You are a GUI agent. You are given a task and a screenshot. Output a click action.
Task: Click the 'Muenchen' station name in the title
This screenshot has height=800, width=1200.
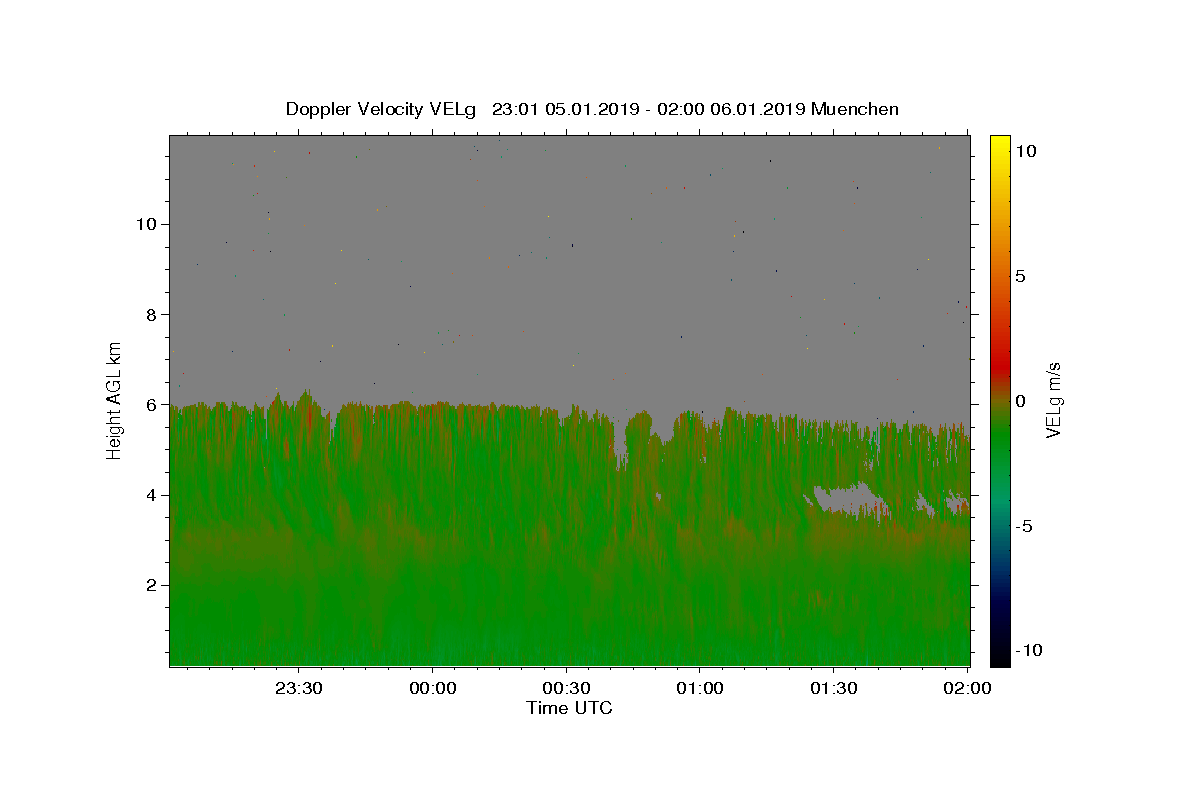click(855, 109)
